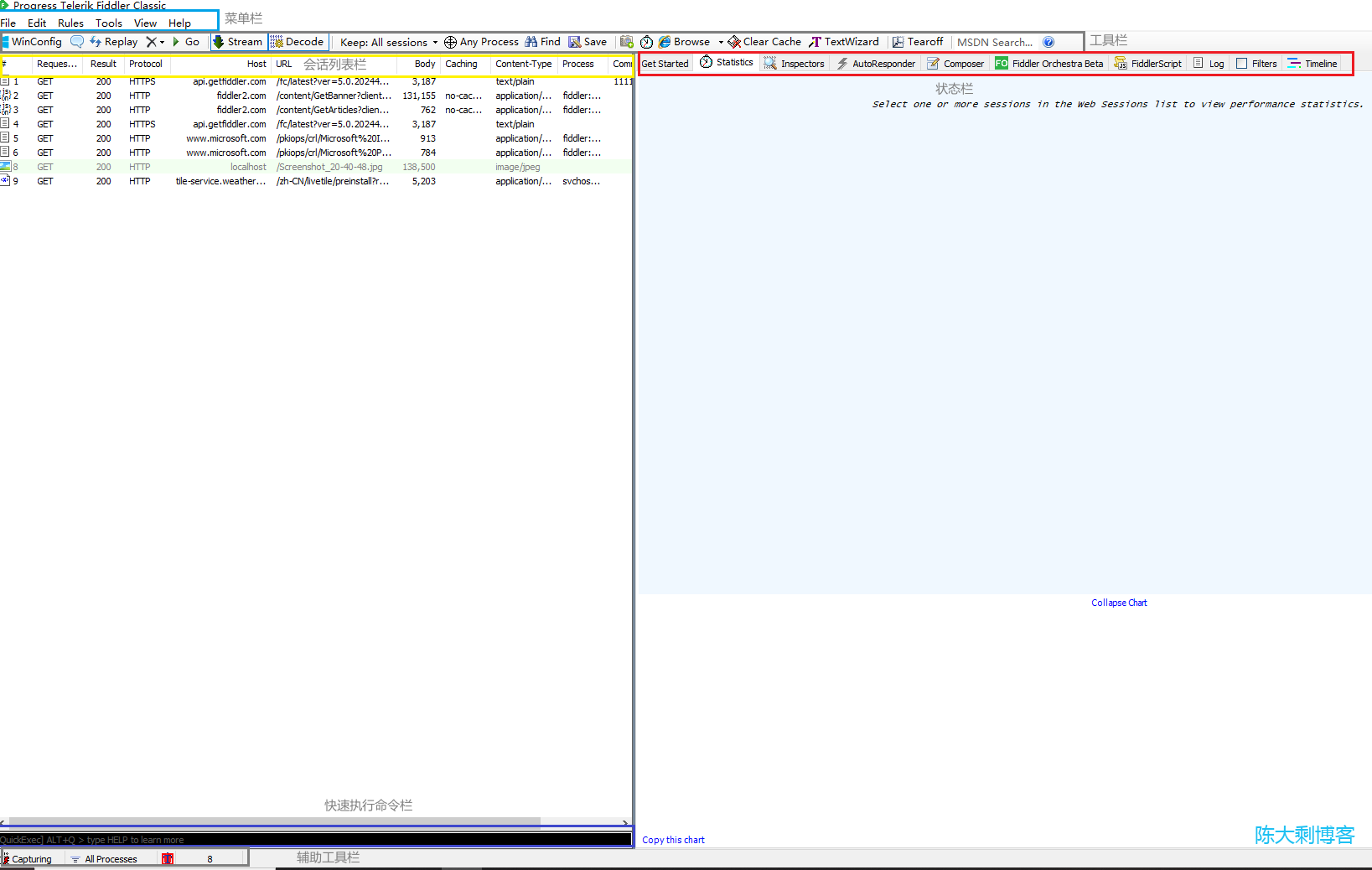Select session 5 www.microsoft.com row

pyautogui.click(x=316, y=138)
